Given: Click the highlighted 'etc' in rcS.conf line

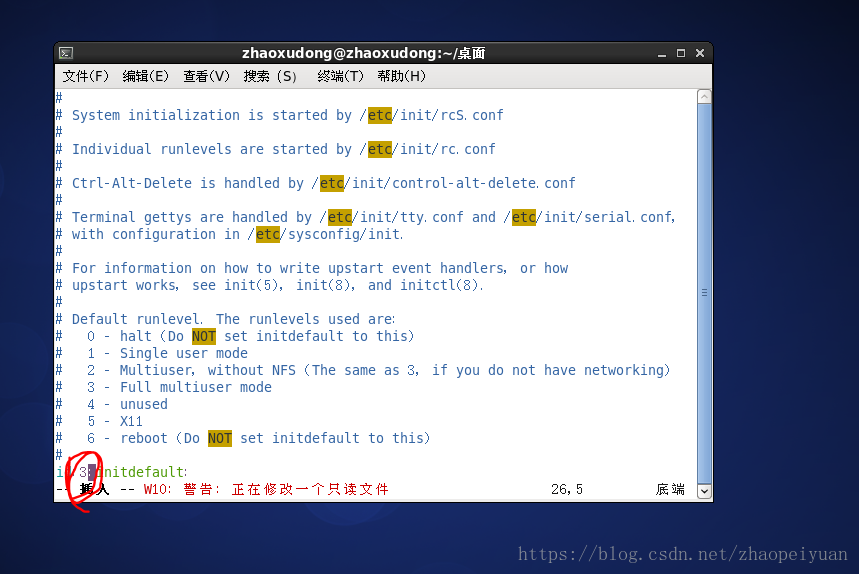Looking at the screenshot, I should [380, 115].
